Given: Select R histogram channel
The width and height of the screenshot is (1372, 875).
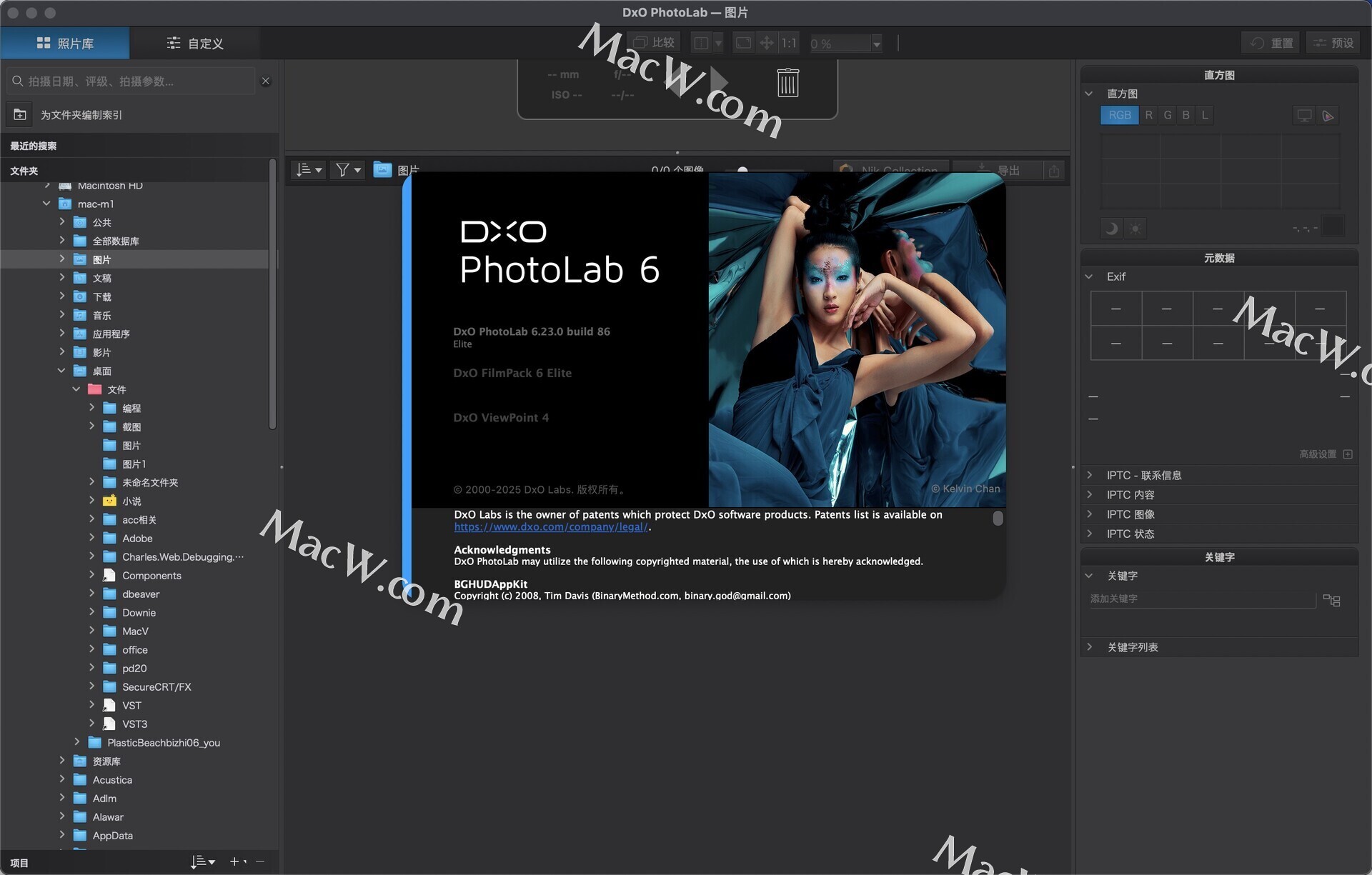Looking at the screenshot, I should (1148, 115).
